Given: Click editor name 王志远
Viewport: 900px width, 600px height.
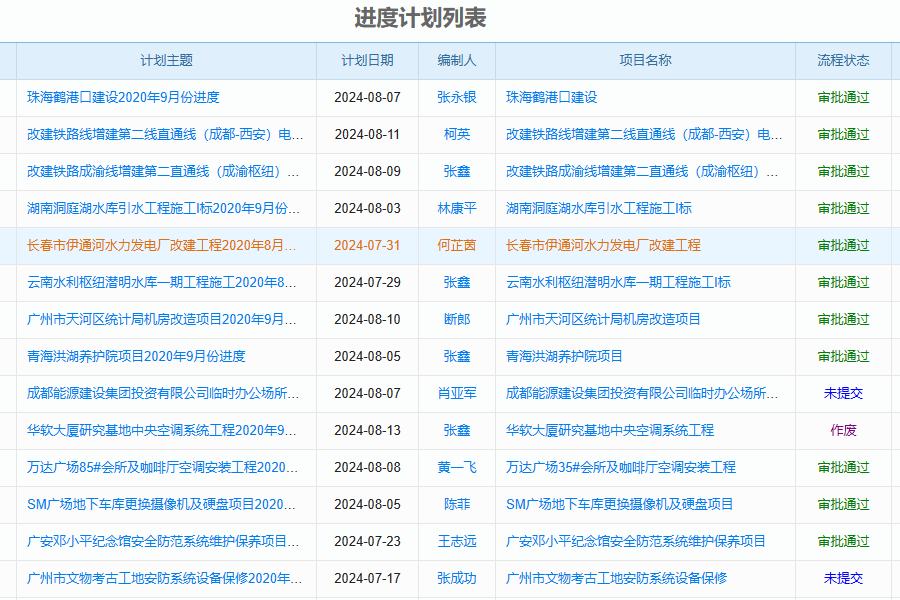Looking at the screenshot, I should click(457, 541).
